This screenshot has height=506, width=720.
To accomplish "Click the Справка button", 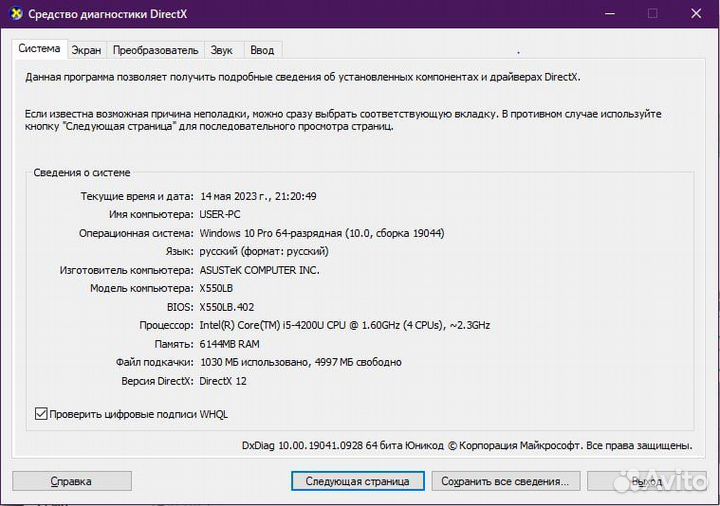I will [72, 481].
